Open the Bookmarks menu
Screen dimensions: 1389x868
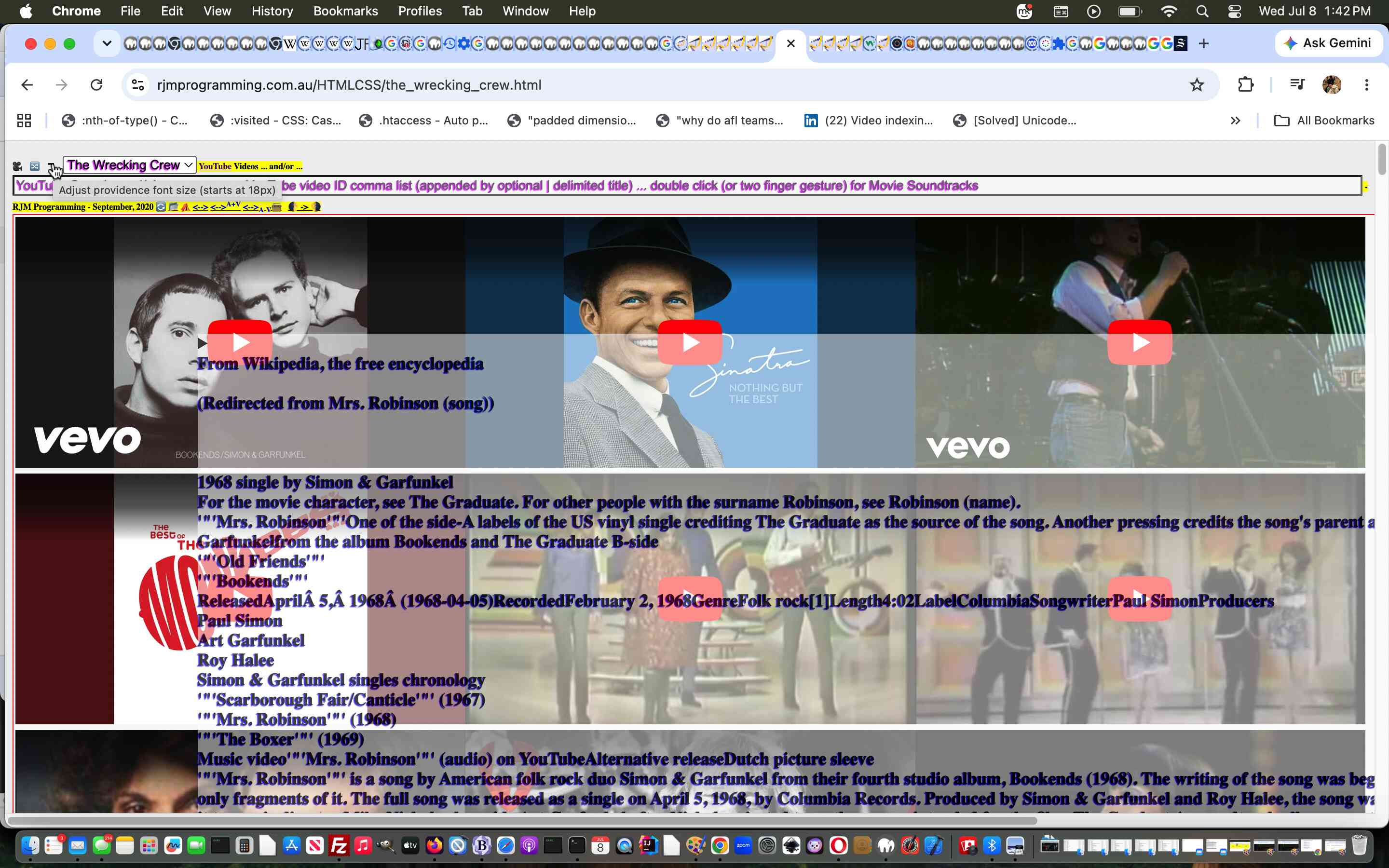point(345,11)
